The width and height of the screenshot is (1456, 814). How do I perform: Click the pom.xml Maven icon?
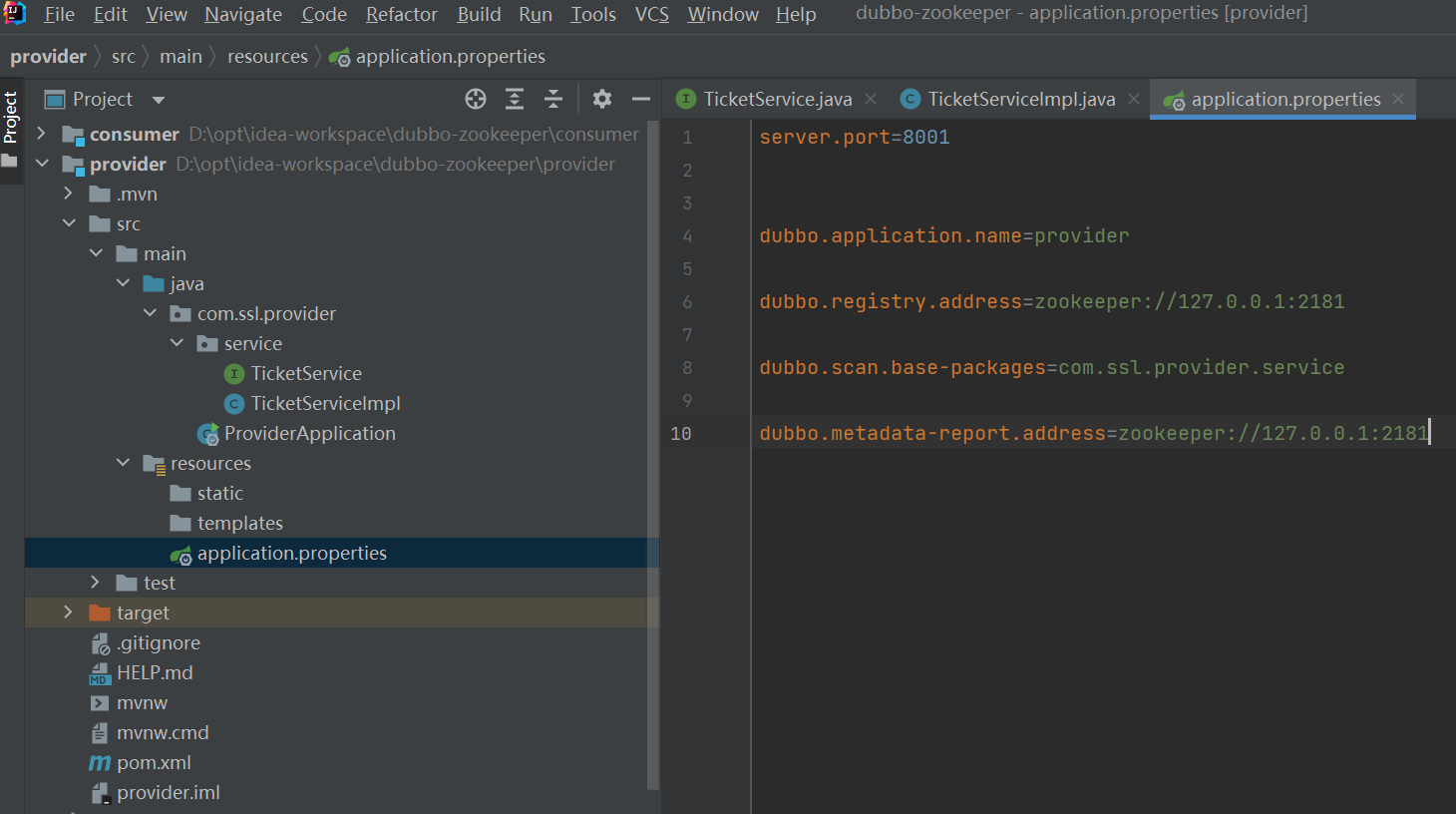coord(100,763)
